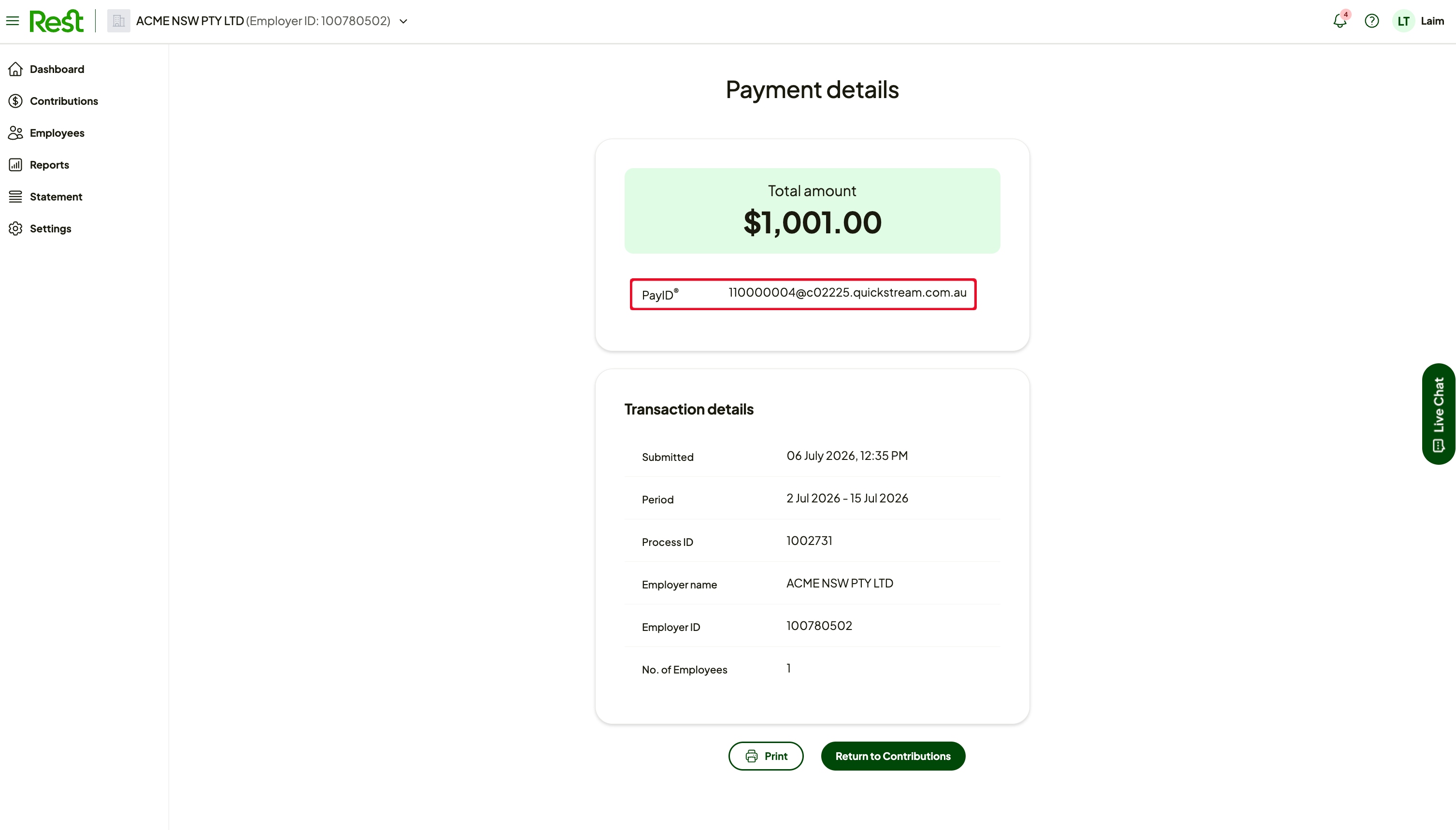Image resolution: width=1456 pixels, height=830 pixels.
Task: Open the hamburger navigation menu
Action: click(x=13, y=21)
